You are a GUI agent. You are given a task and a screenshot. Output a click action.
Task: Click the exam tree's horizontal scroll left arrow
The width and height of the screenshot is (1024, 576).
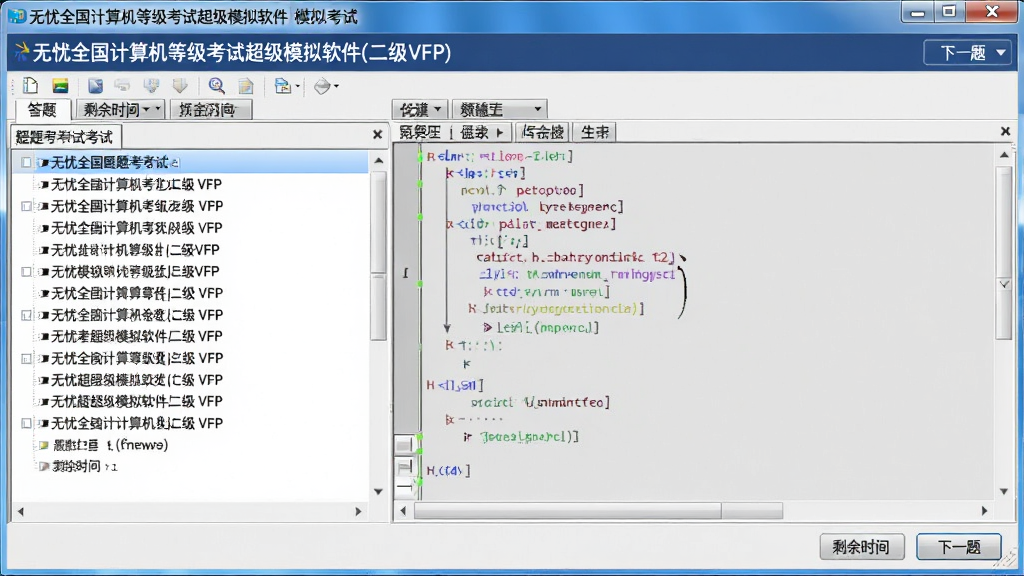(x=21, y=512)
